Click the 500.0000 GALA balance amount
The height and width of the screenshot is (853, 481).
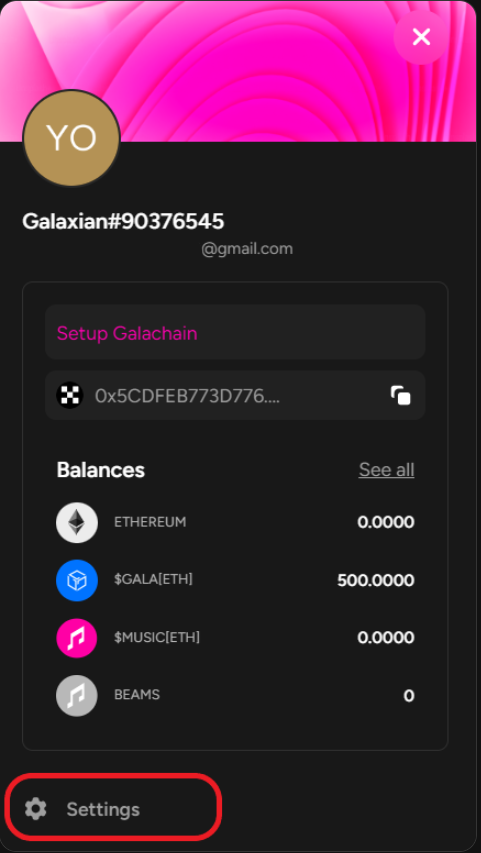click(375, 580)
